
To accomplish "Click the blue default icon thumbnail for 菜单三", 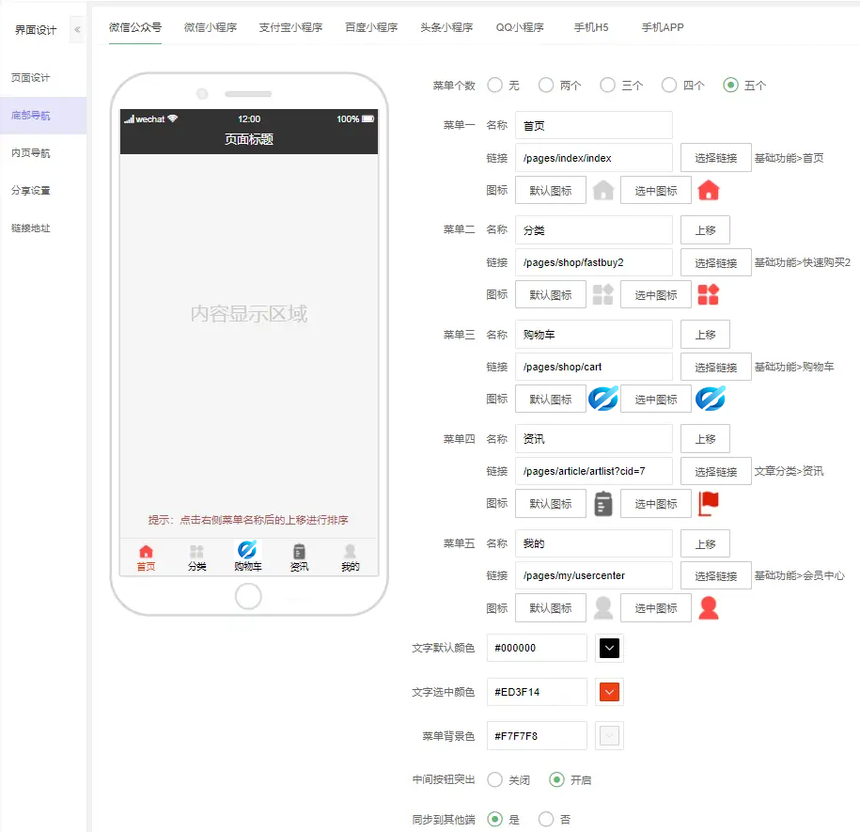I will [603, 399].
